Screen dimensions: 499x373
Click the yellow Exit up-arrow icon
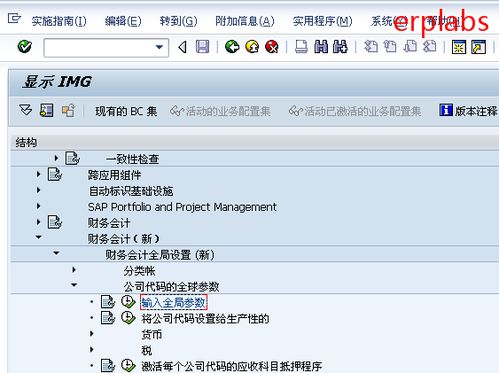coord(252,47)
